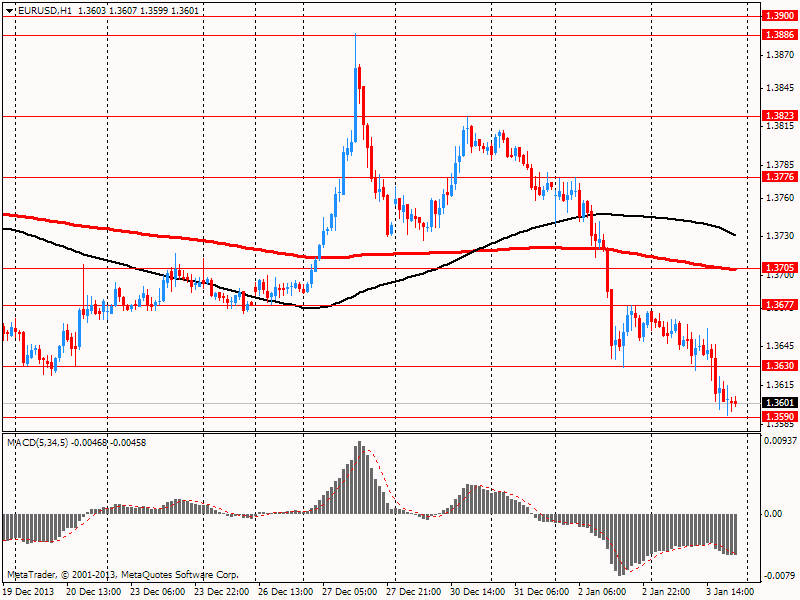
Task: Click the 1.3785 price scale value
Action: 780,165
